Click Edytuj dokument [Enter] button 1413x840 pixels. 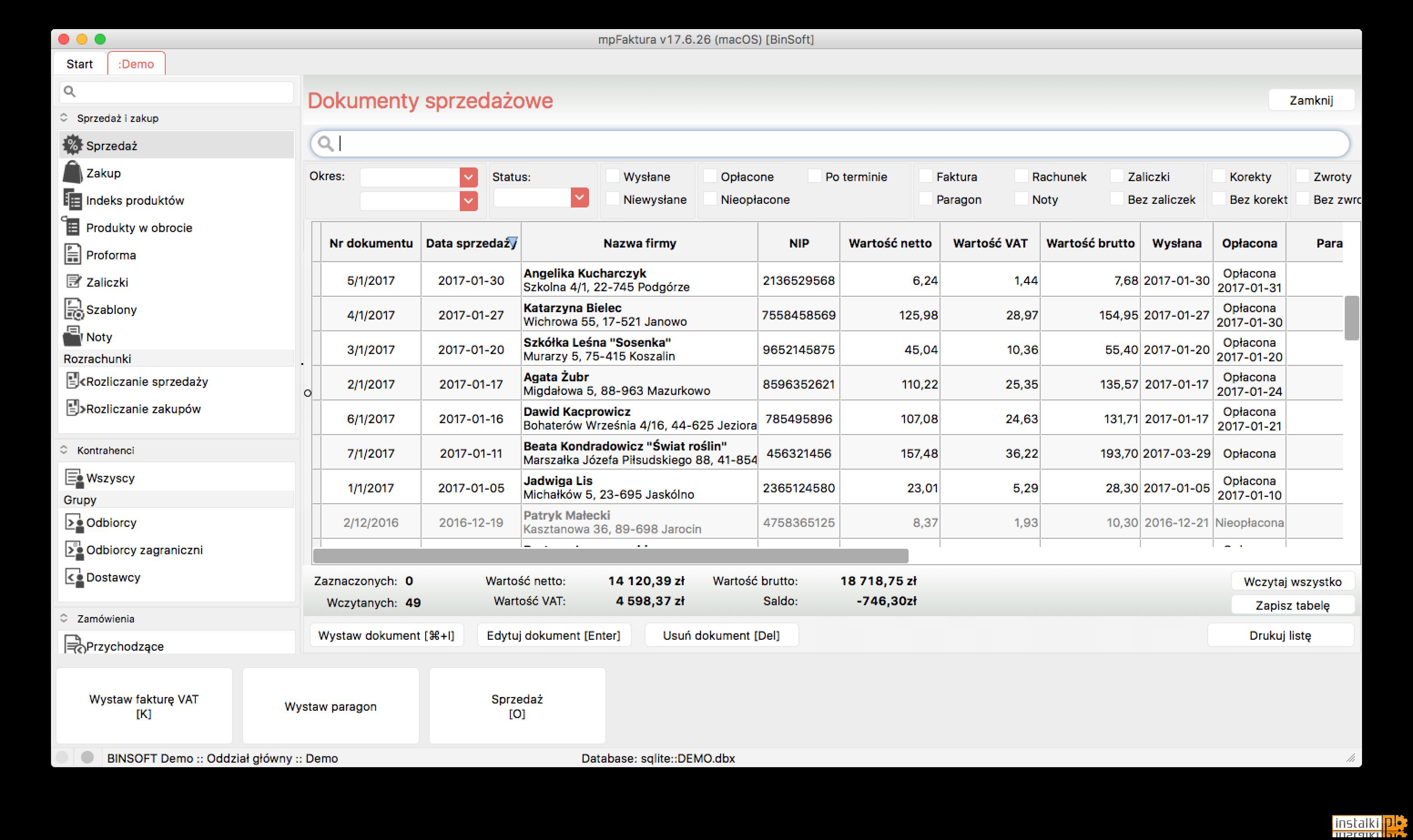point(554,635)
